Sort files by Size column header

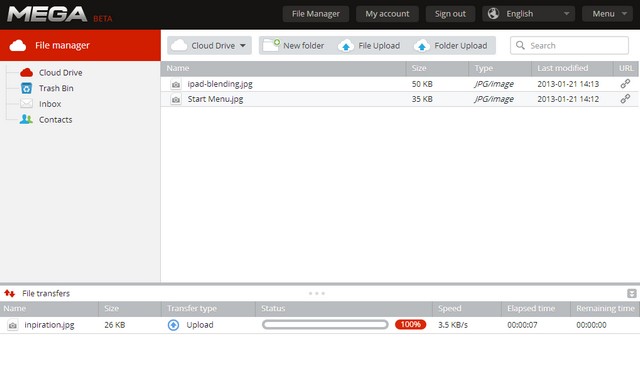[437, 68]
